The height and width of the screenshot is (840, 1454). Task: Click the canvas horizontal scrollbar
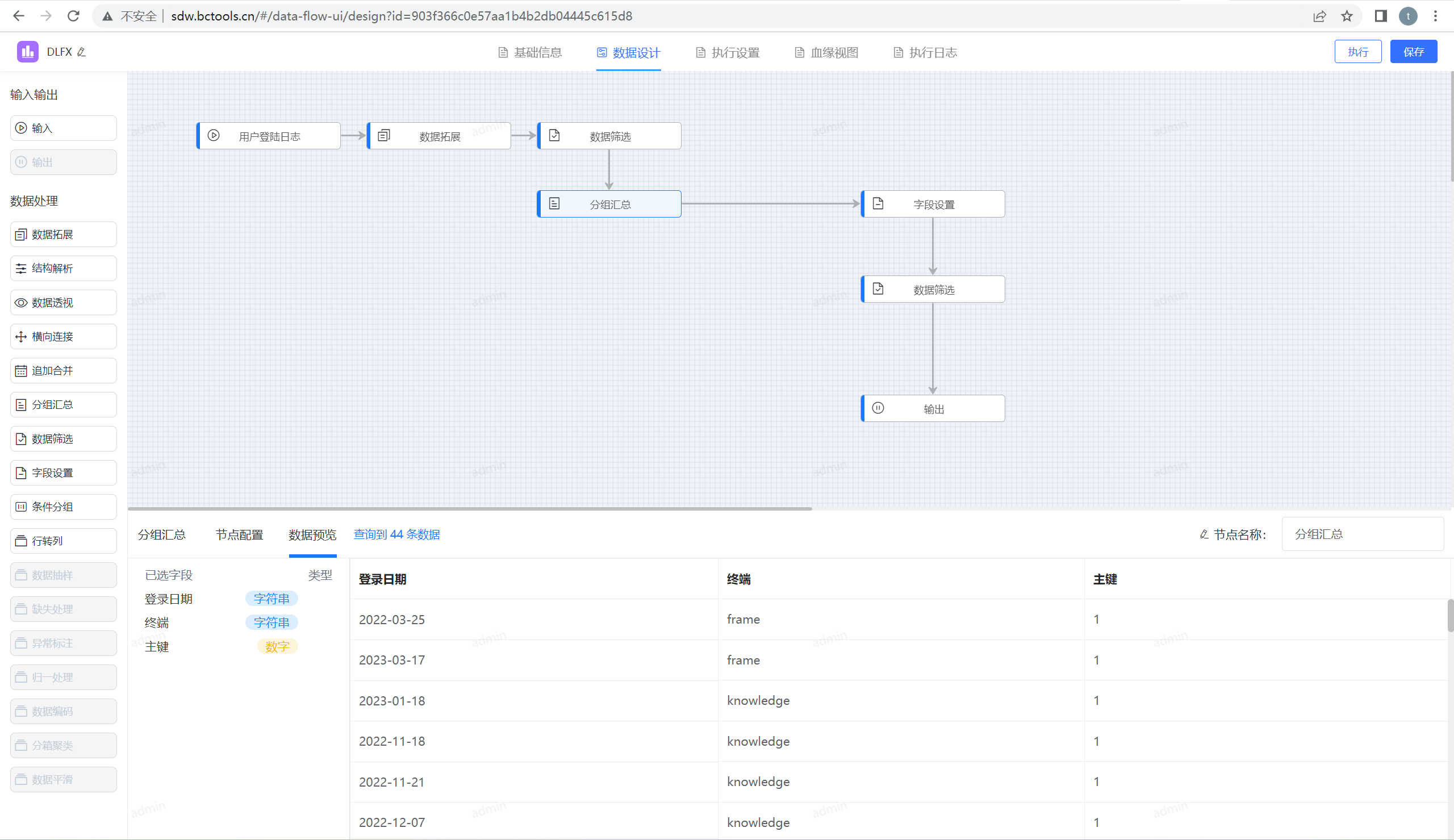(470, 508)
